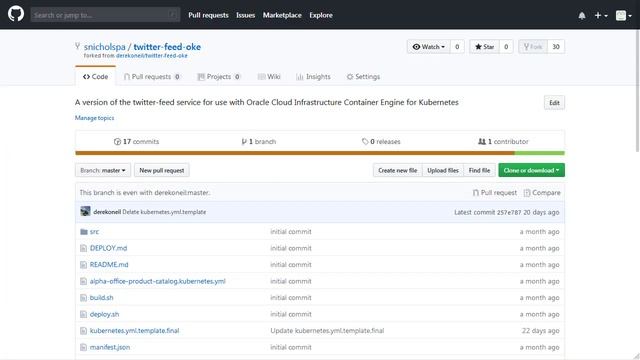Click the Fork button

pos(533,47)
